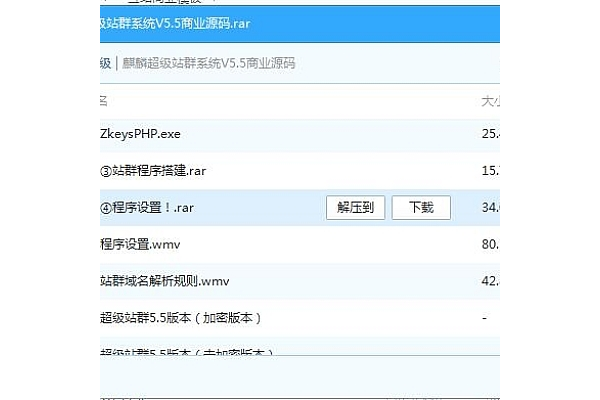Viewport: 600px width, 400px height.
Task: Click the size value of ③站群程序搭建.rar
Action: 490,170
